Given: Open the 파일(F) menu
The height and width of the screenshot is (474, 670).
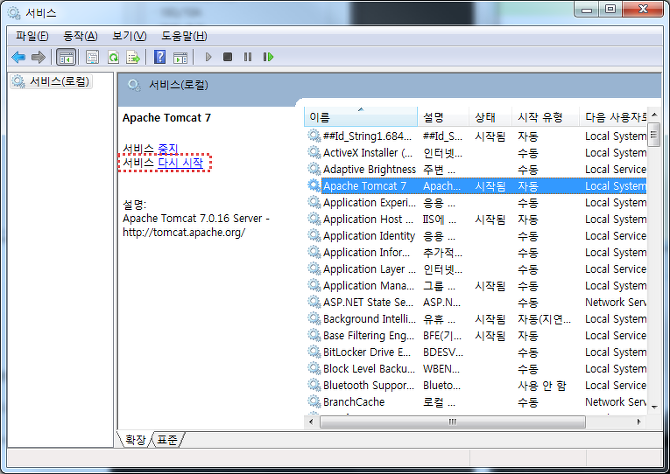Looking at the screenshot, I should pyautogui.click(x=32, y=36).
